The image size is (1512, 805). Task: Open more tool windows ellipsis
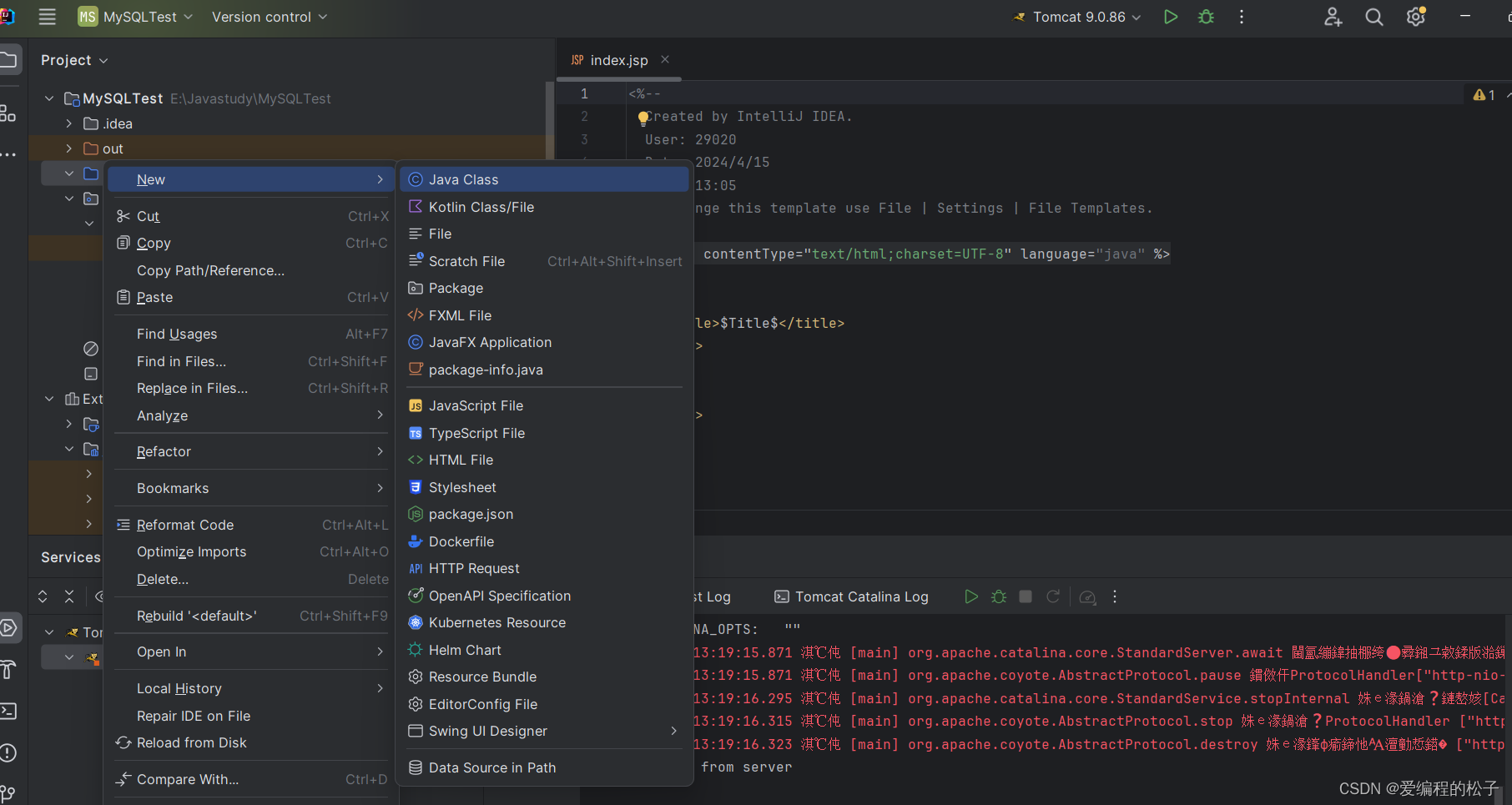[x=8, y=154]
